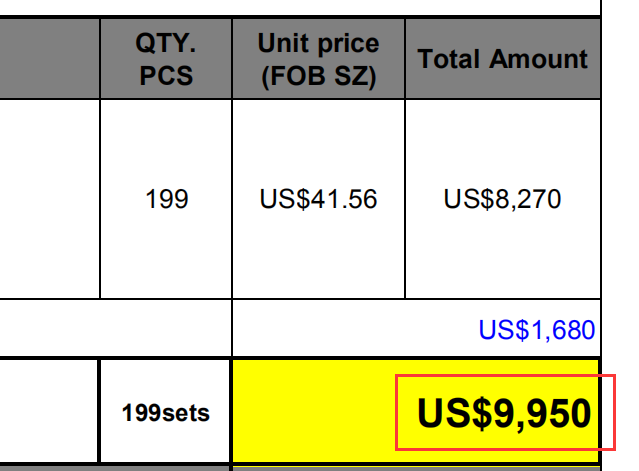Click the "PCS" word in header
Screen dimensions: 639x471
click(x=166, y=75)
